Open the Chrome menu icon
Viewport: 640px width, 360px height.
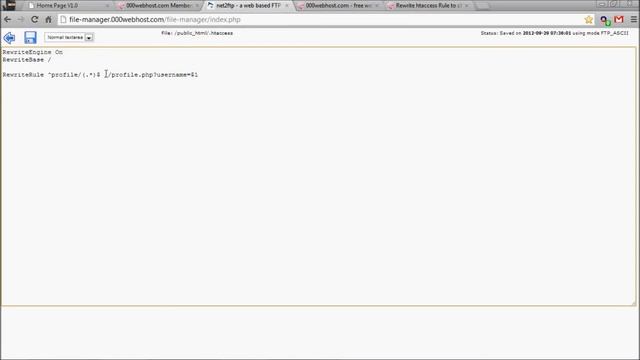633,19
